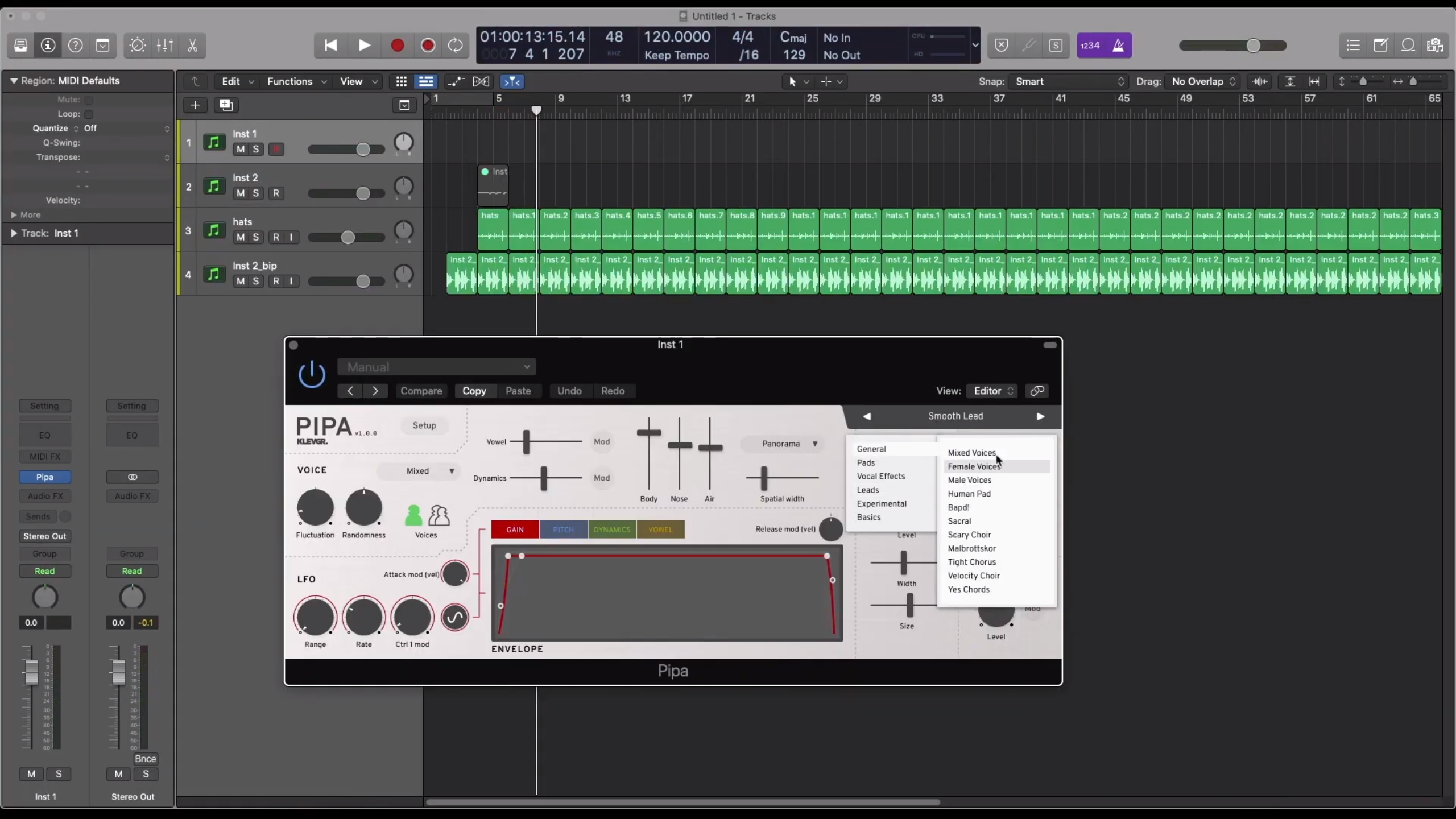Toggle the metronome click icon

point(1118,45)
